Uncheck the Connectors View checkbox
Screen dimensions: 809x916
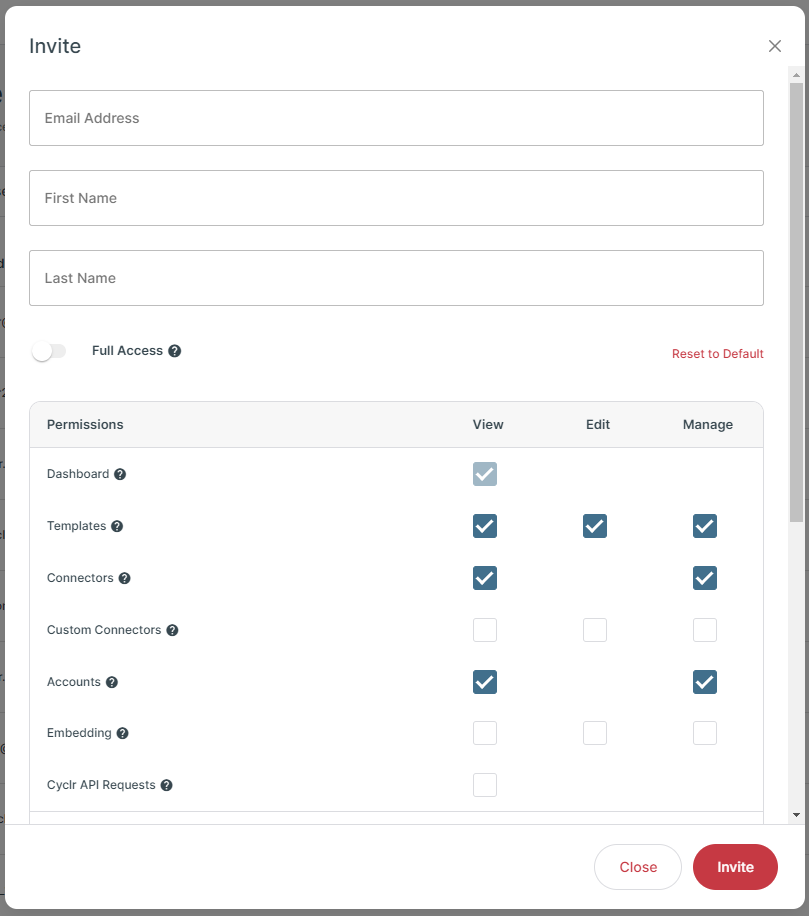[x=485, y=578]
